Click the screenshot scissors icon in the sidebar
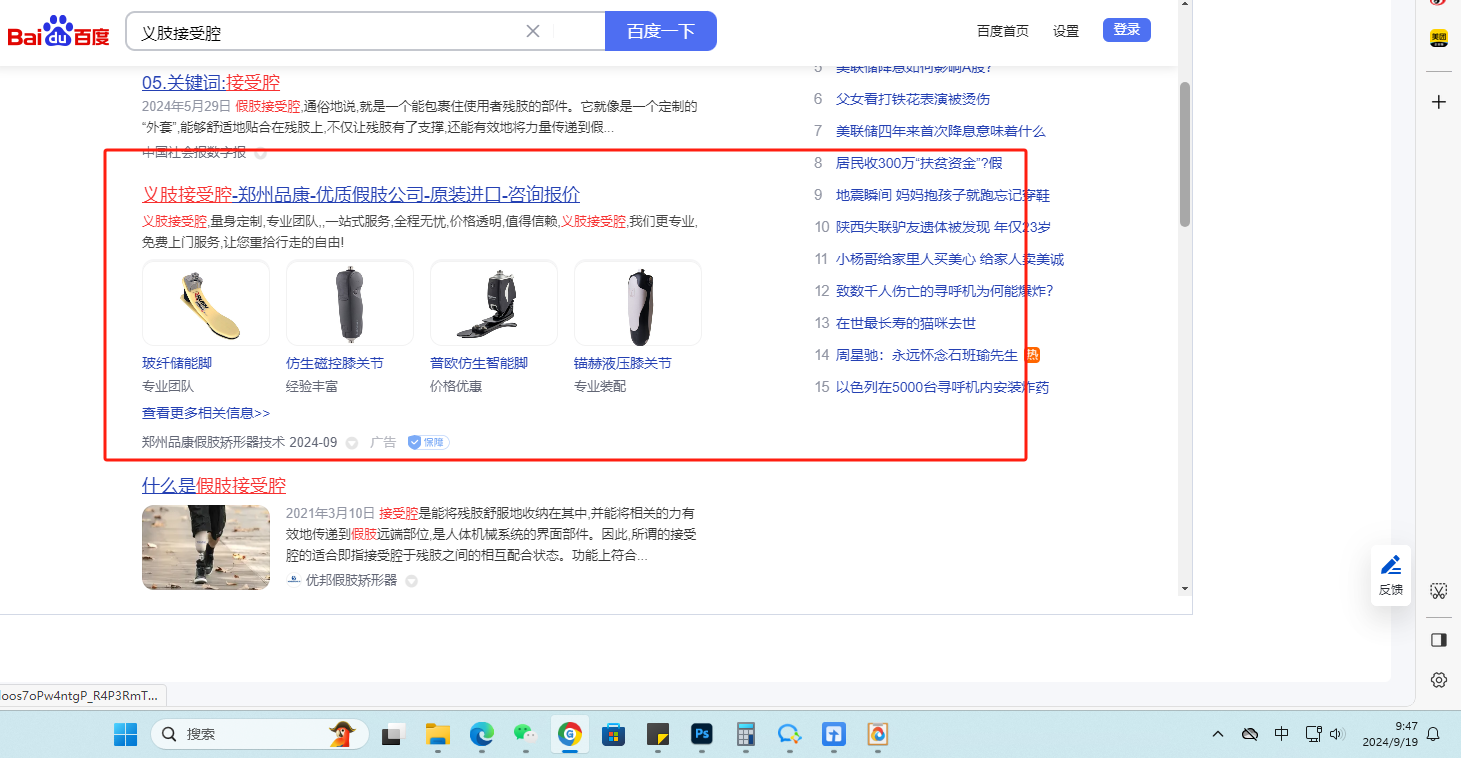1461x758 pixels. coord(1438,591)
